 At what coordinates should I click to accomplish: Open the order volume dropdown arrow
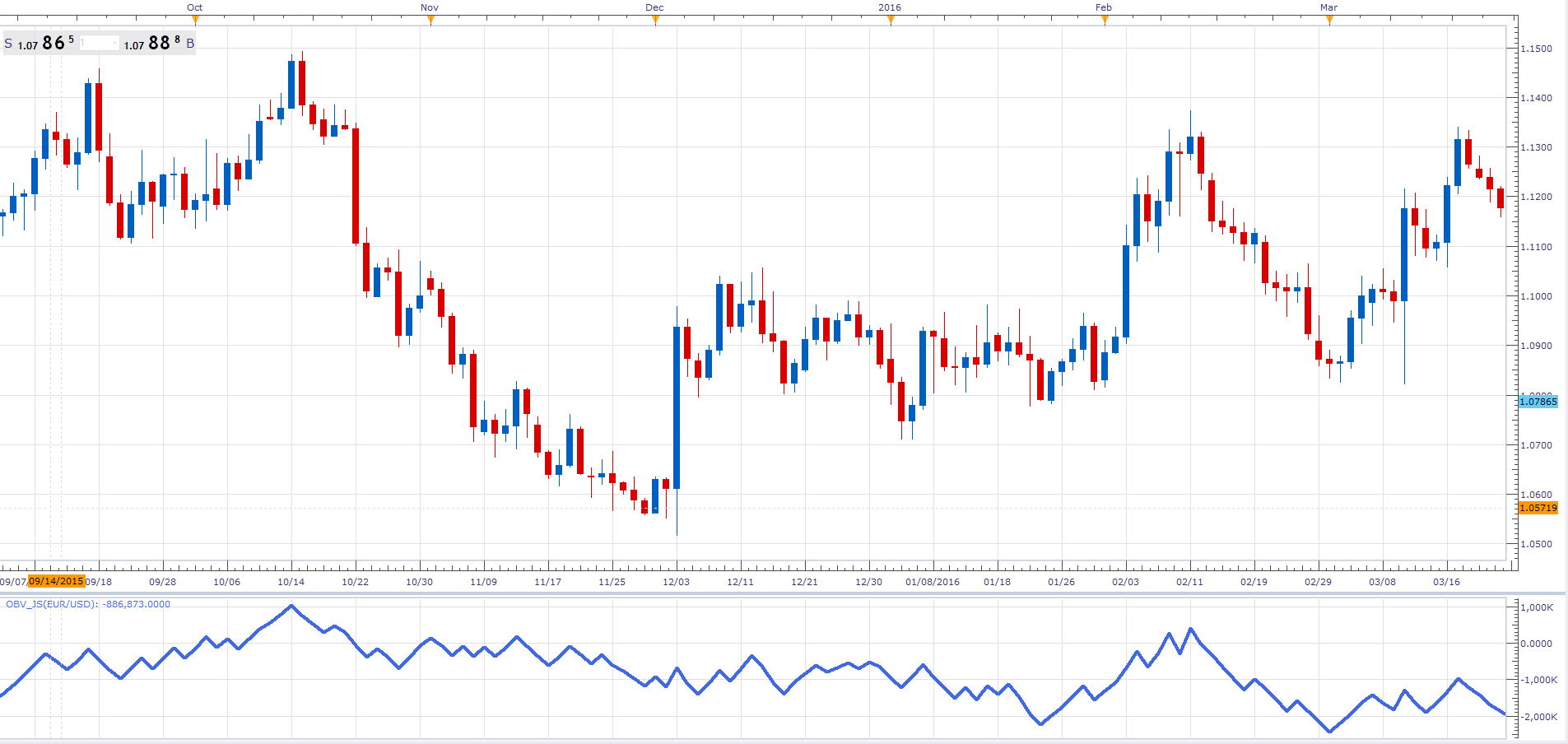(114, 43)
